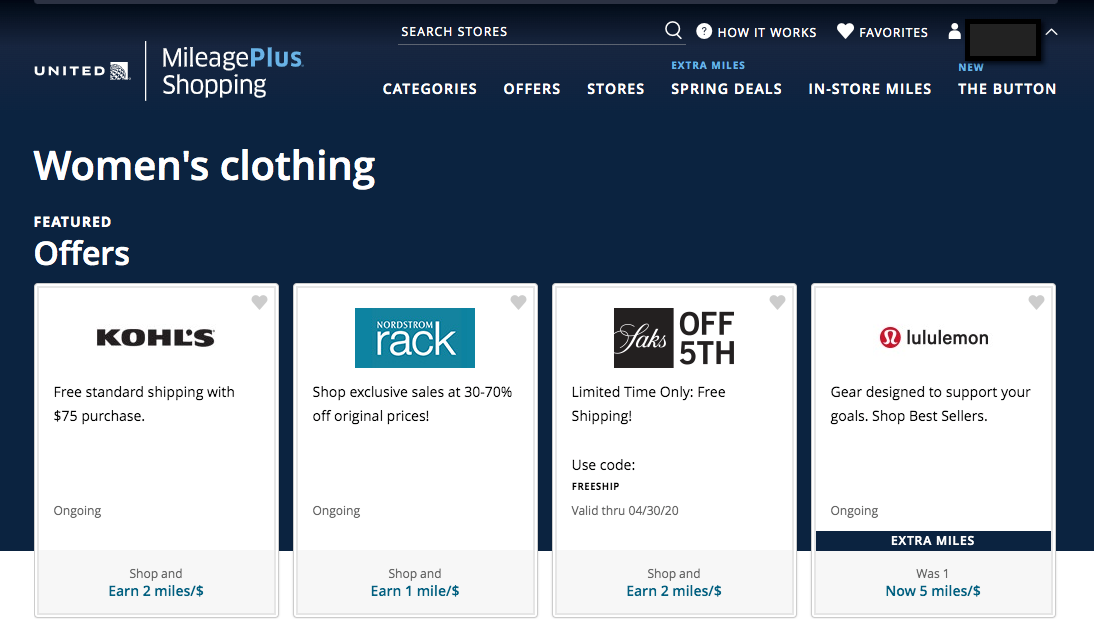This screenshot has width=1094, height=640.
Task: Click the Saks OFF 5TH logo
Action: (x=674, y=338)
